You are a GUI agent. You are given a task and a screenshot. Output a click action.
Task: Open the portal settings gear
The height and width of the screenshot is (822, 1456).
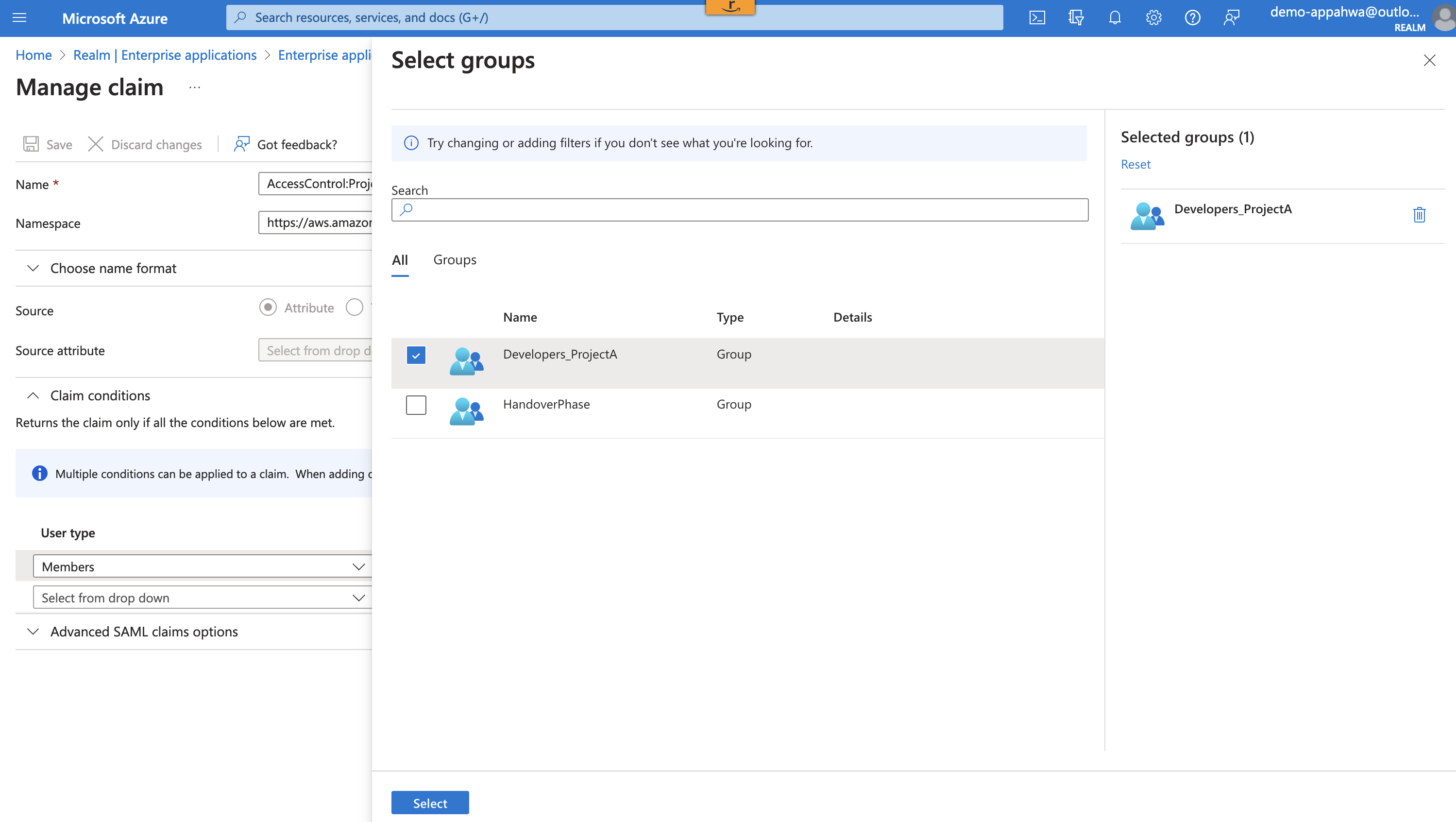[x=1153, y=17]
